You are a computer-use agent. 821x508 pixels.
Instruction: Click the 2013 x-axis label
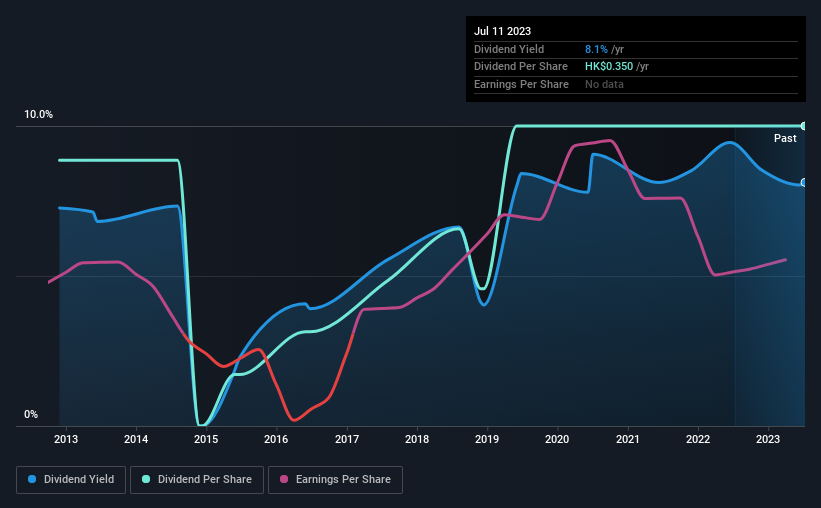[x=66, y=439]
